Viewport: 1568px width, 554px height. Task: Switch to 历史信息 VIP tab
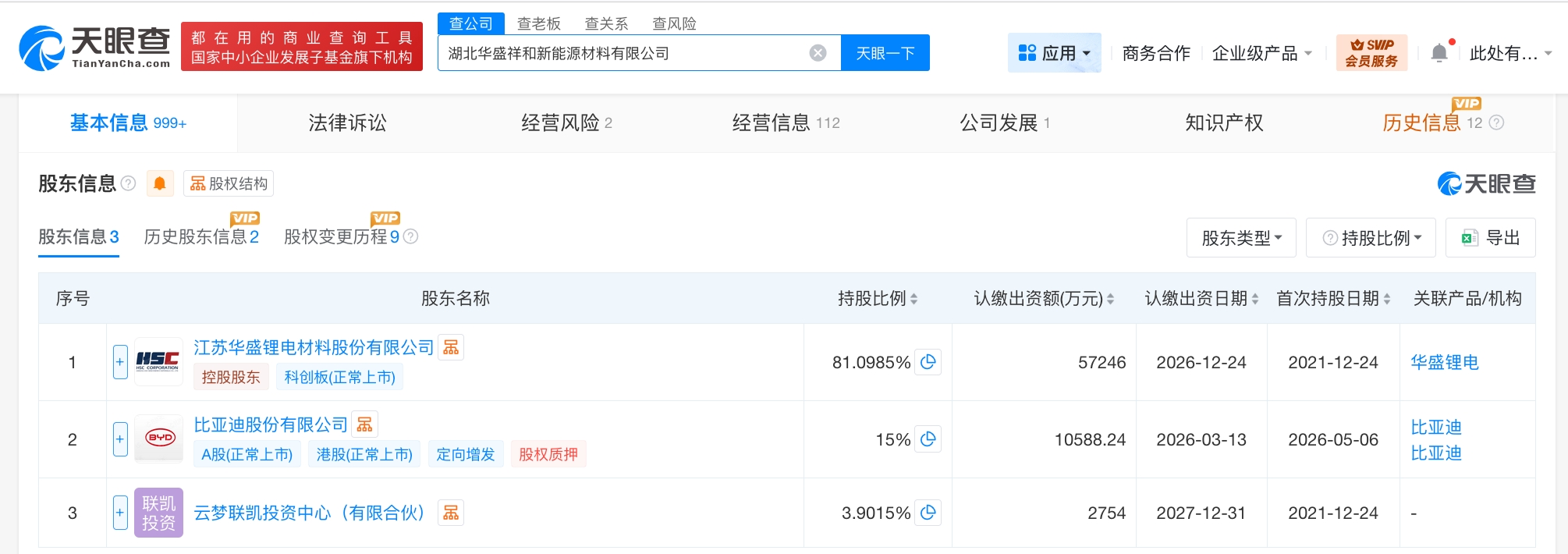click(x=1432, y=123)
